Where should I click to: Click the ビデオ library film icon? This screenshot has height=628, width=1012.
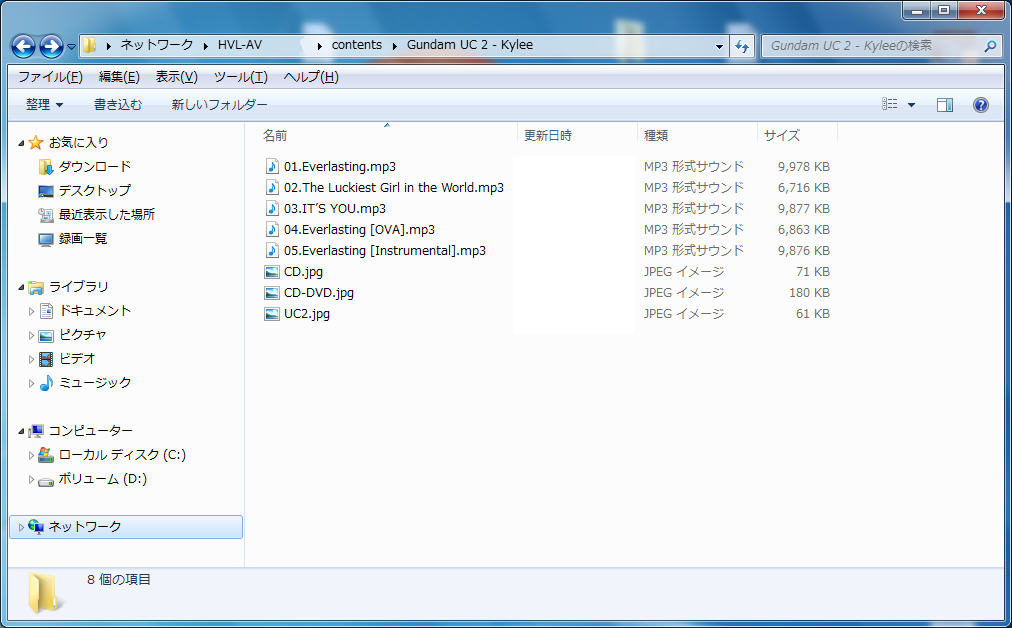tap(46, 359)
